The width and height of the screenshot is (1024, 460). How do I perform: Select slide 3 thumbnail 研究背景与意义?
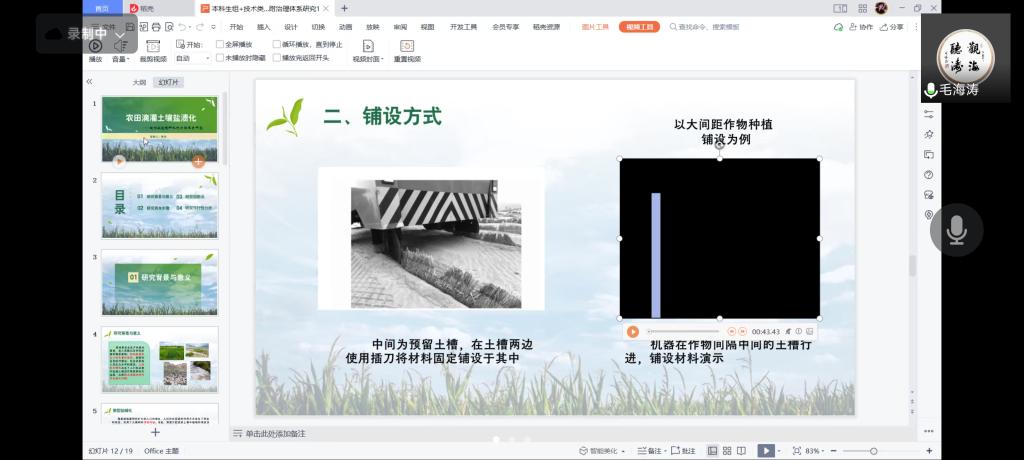pyautogui.click(x=159, y=282)
